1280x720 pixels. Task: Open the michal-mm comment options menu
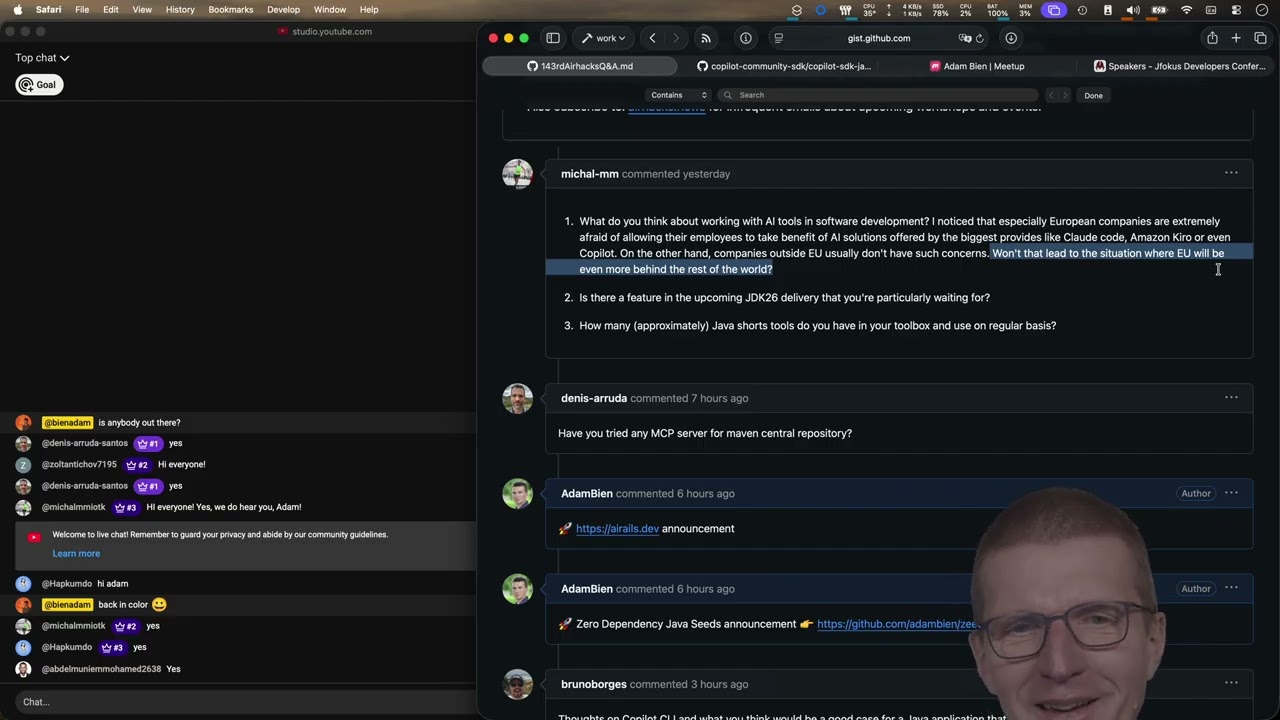pos(1231,173)
